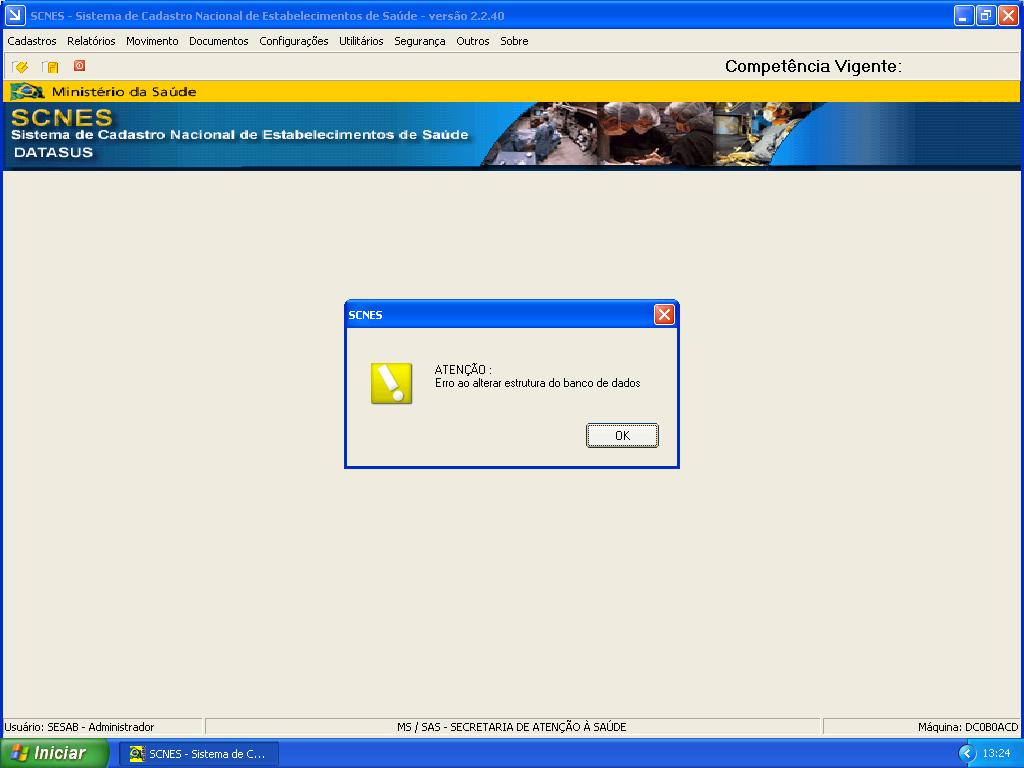Image resolution: width=1024 pixels, height=768 pixels.
Task: Open the Movimento menu
Action: coord(152,41)
